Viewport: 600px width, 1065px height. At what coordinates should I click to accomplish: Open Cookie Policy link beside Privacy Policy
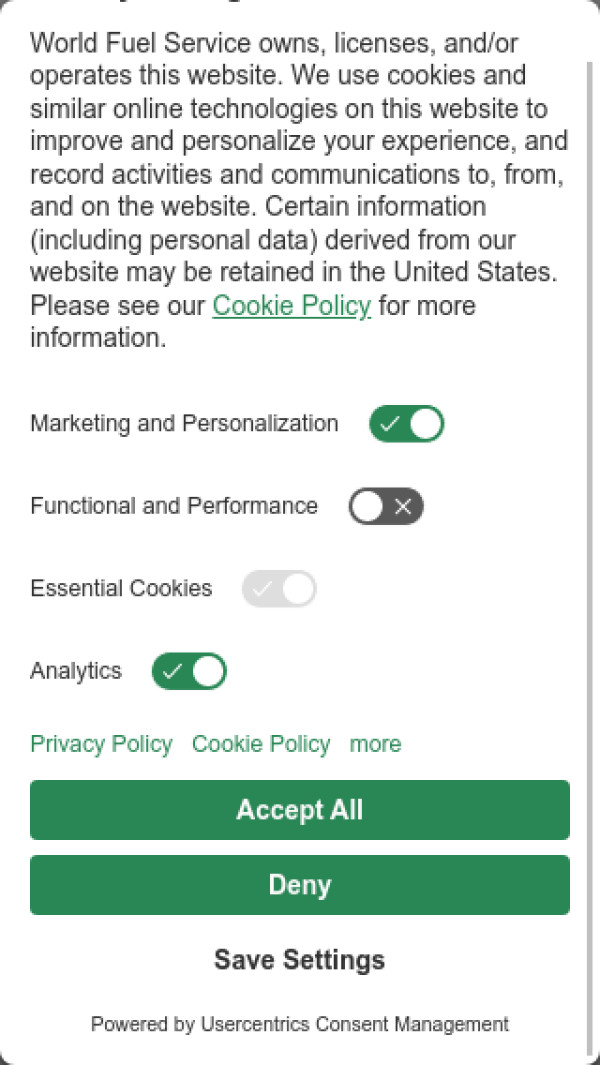point(261,744)
